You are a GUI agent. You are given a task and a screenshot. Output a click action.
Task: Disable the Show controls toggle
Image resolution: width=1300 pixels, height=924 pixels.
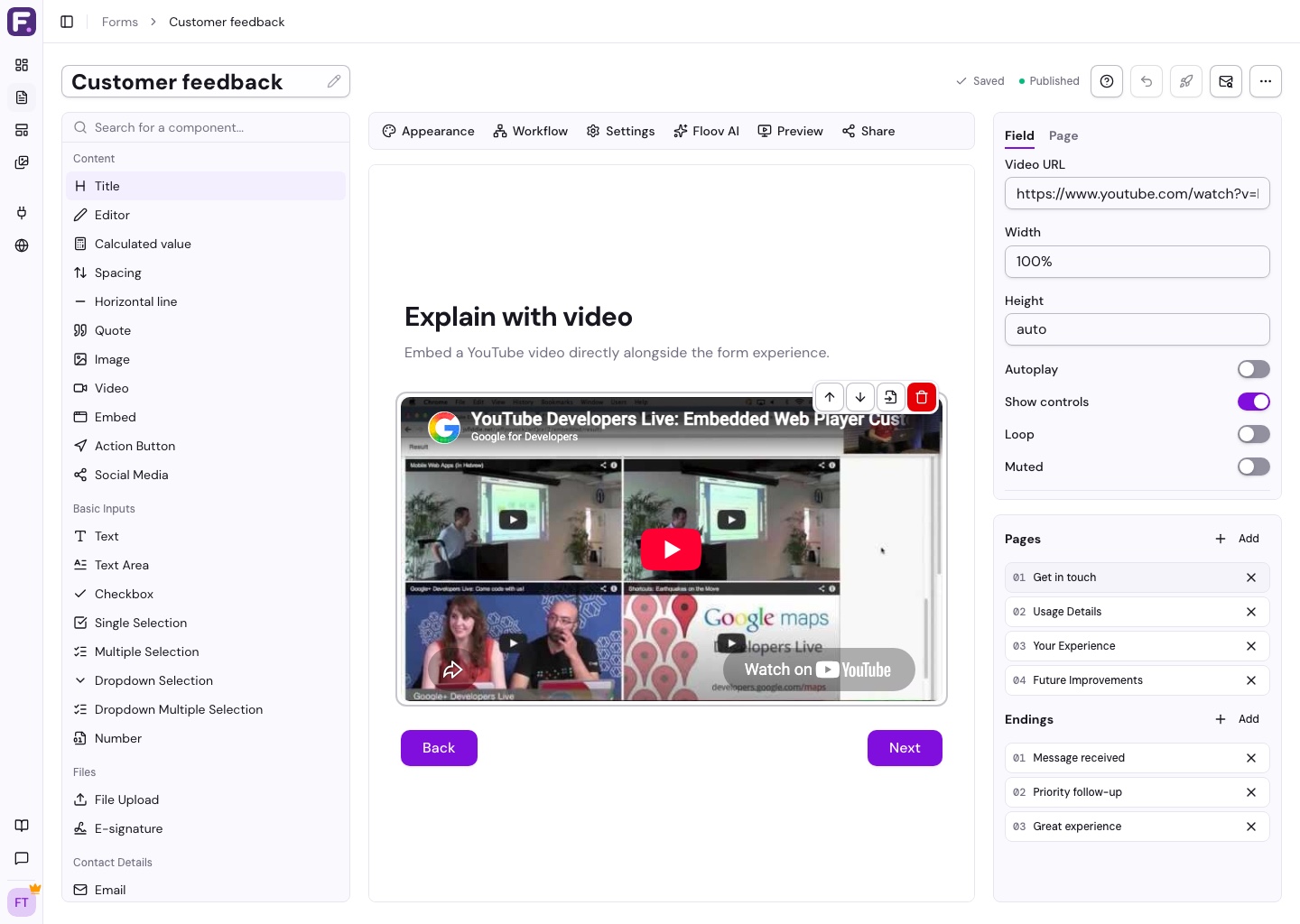tap(1254, 402)
